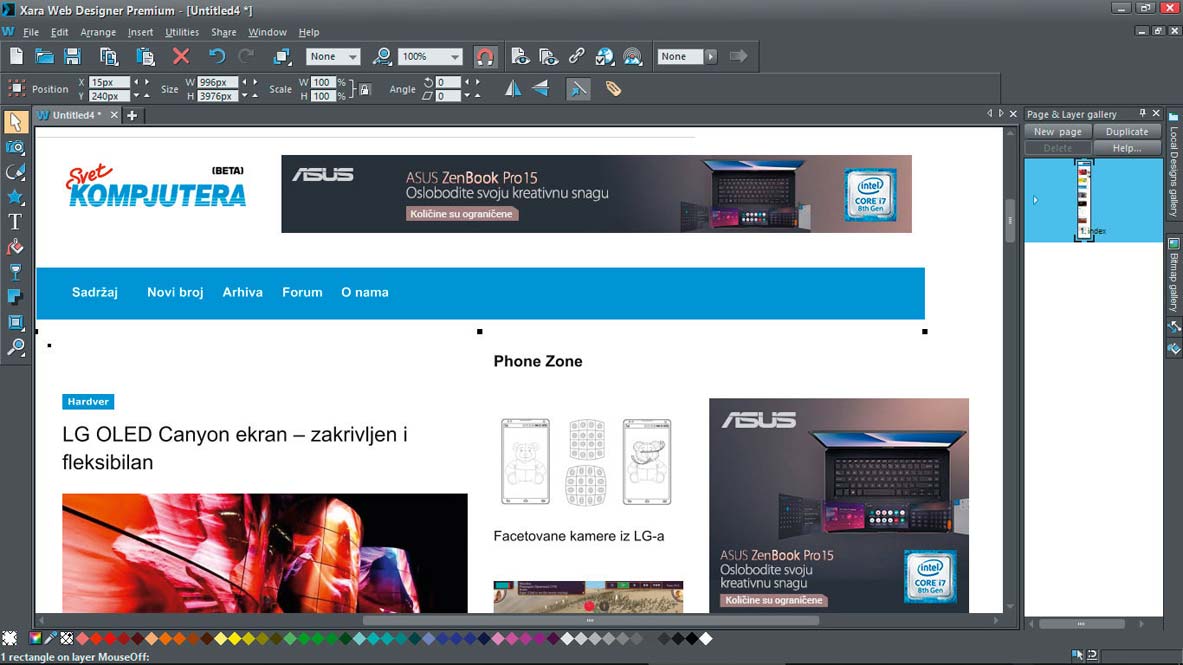The image size is (1183, 665).
Task: Click the orange name tag icon
Action: coord(613,89)
